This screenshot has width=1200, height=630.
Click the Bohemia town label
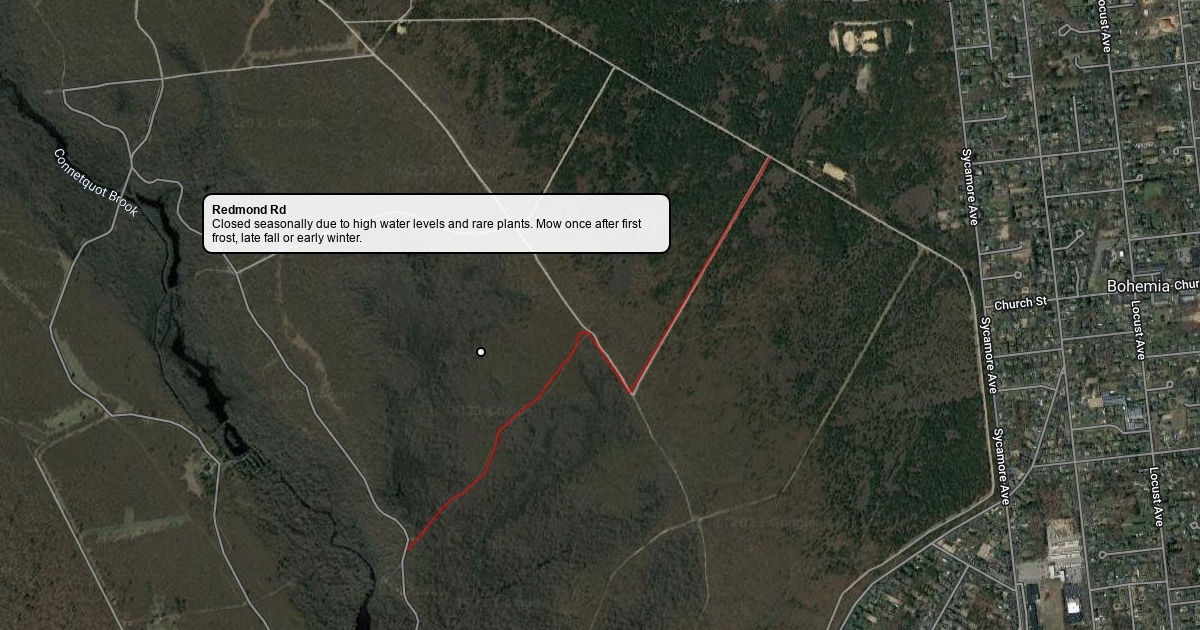tap(1138, 286)
